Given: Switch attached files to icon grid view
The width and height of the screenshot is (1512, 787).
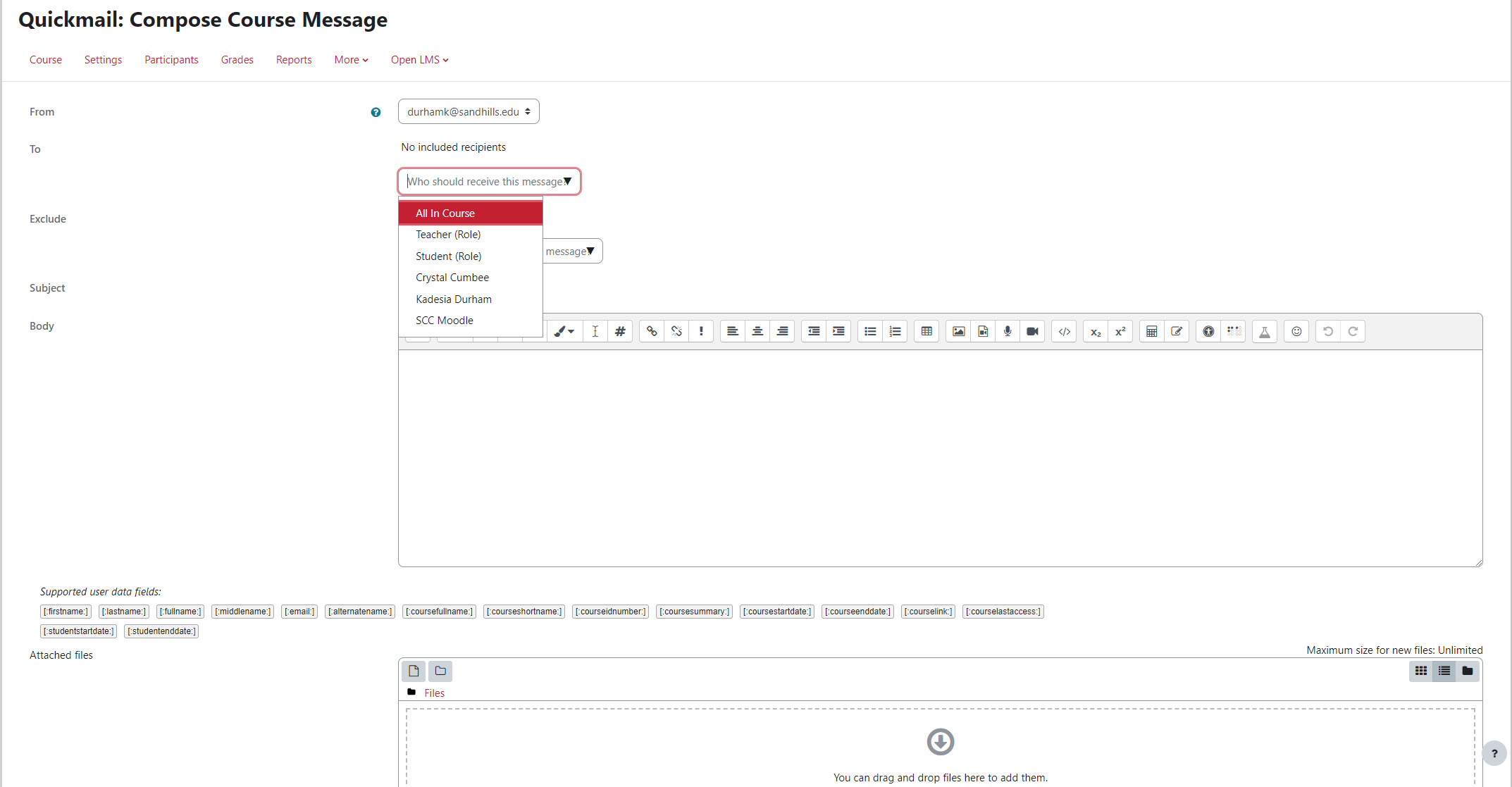Looking at the screenshot, I should tap(1421, 671).
